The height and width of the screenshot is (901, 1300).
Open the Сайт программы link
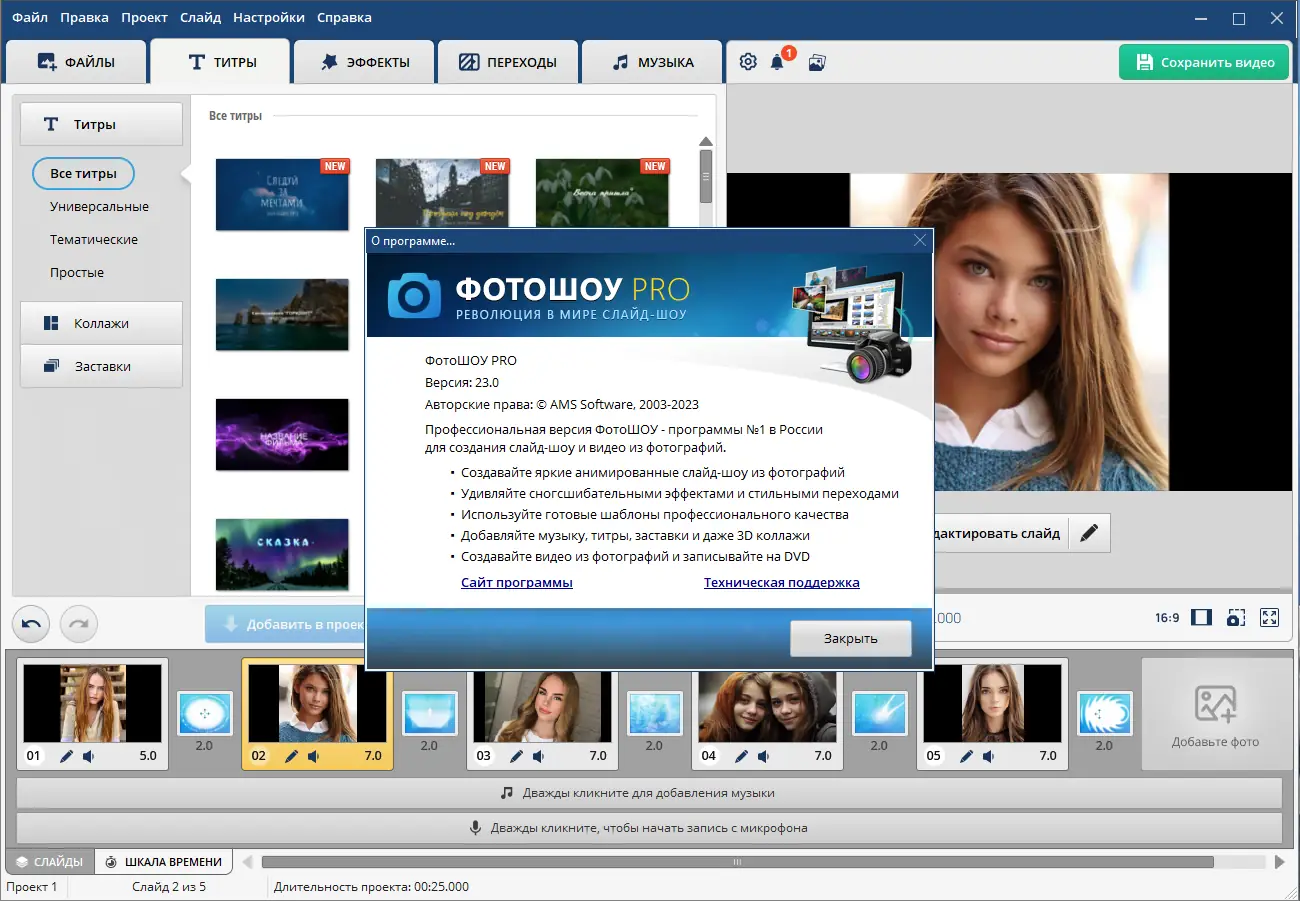517,582
